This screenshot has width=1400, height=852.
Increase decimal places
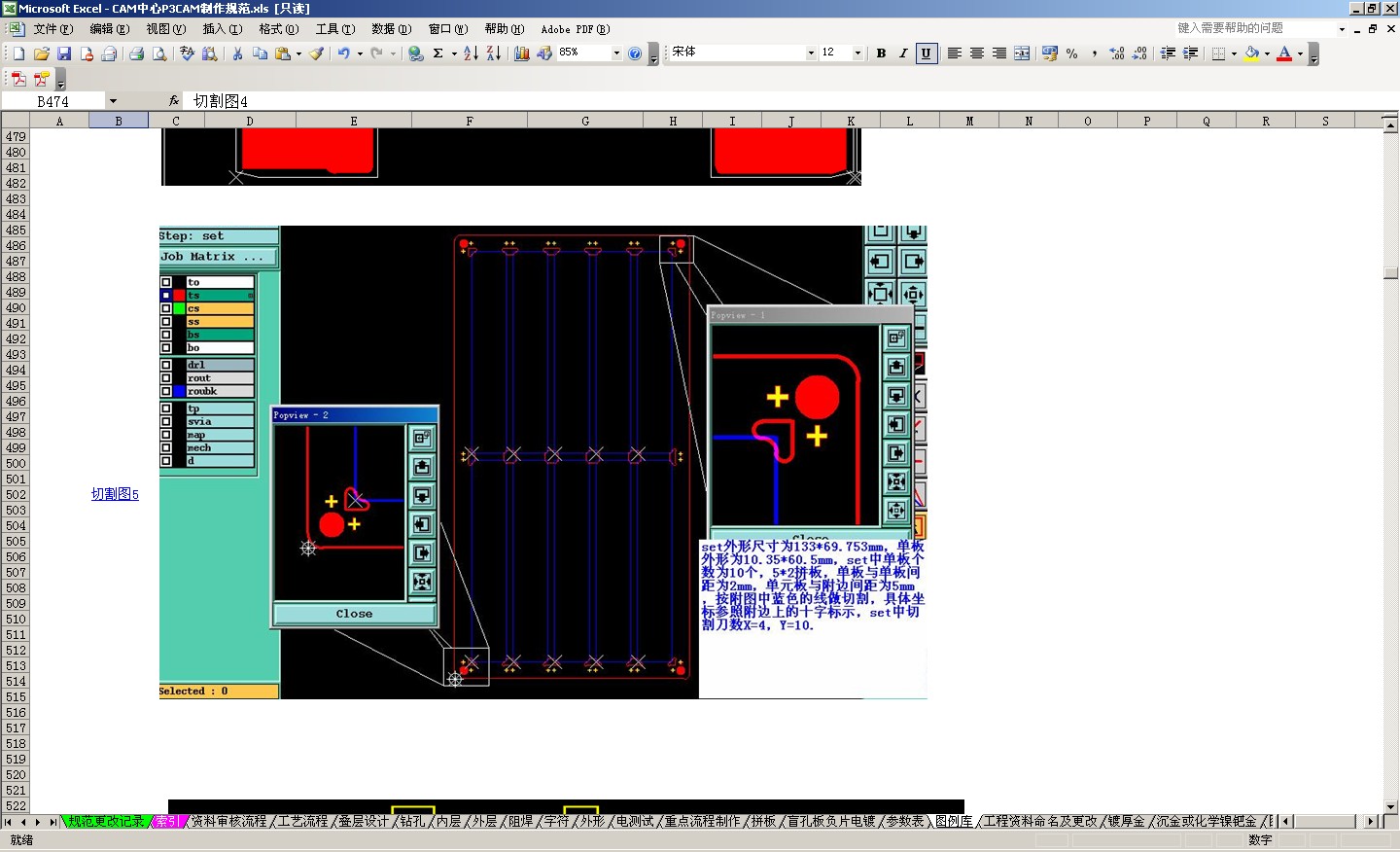(1117, 53)
